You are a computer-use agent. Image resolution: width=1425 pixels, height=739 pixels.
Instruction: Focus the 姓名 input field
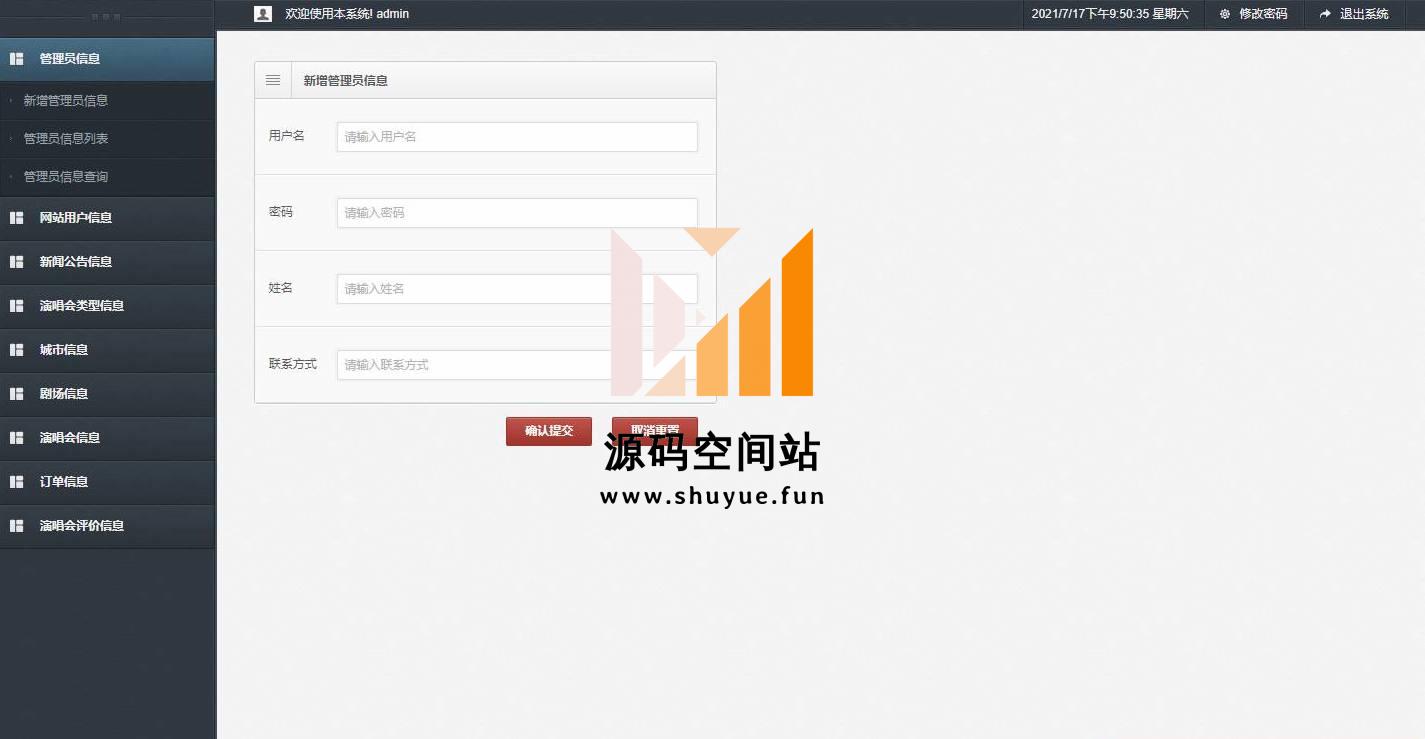[x=517, y=289]
